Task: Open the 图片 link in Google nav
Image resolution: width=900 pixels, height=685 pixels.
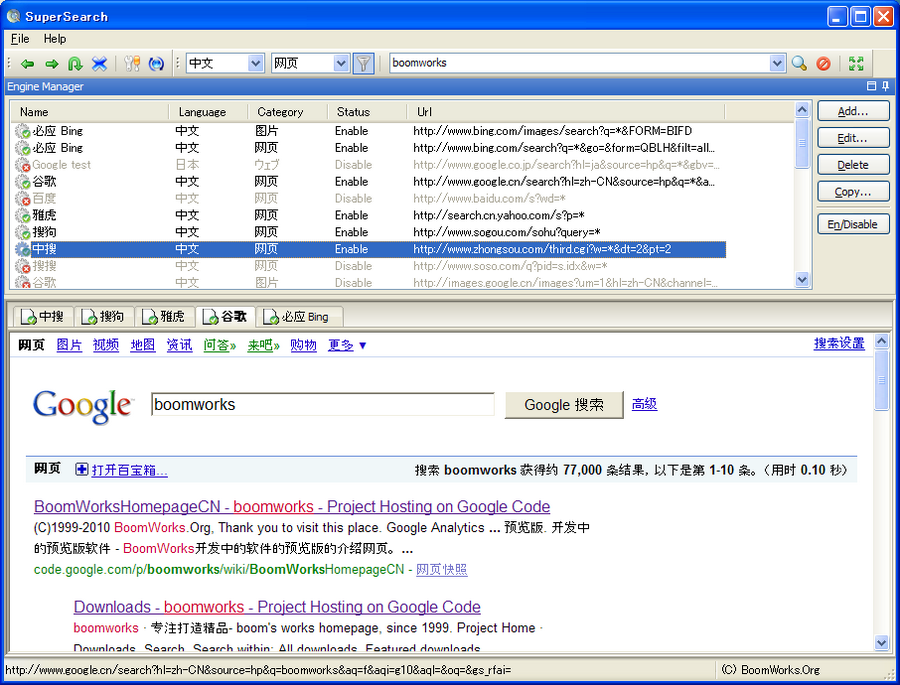Action: (x=69, y=345)
